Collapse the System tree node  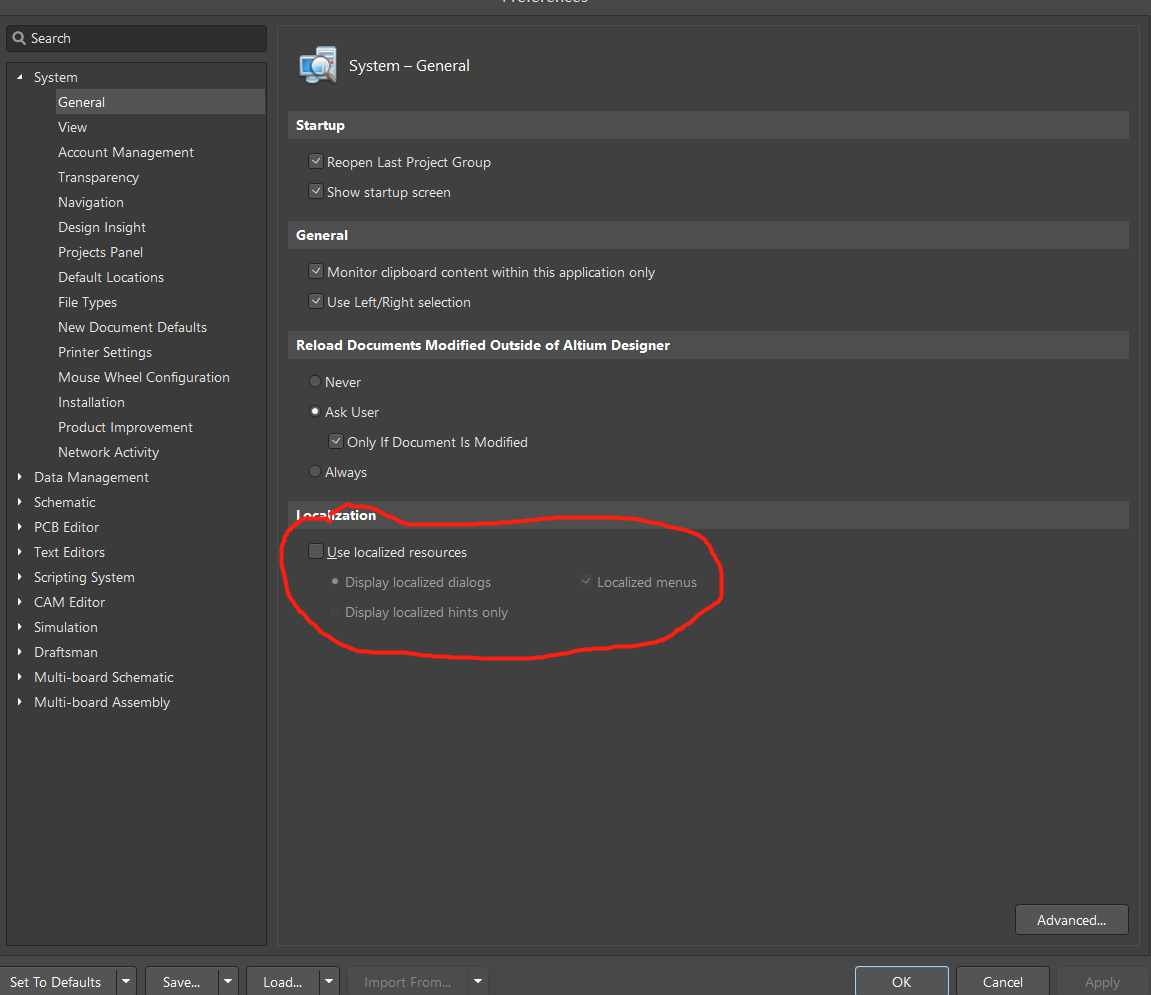pos(20,77)
